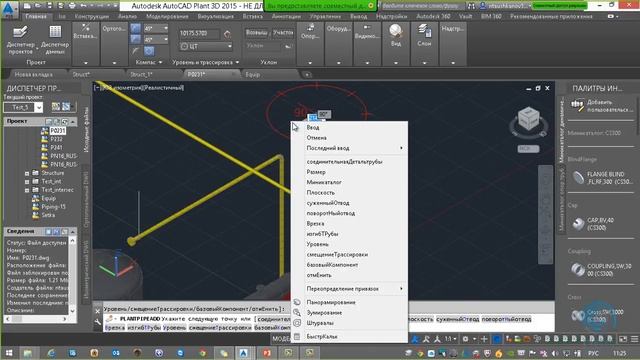Viewport: 640px width, 360px height.
Task: Click суженныйОтвод option in command line
Action: coord(457,319)
